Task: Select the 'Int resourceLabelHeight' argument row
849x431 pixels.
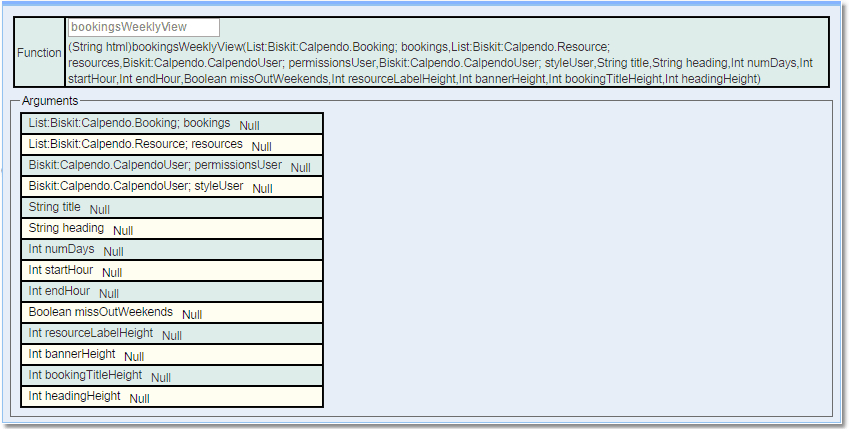Action: (90, 333)
